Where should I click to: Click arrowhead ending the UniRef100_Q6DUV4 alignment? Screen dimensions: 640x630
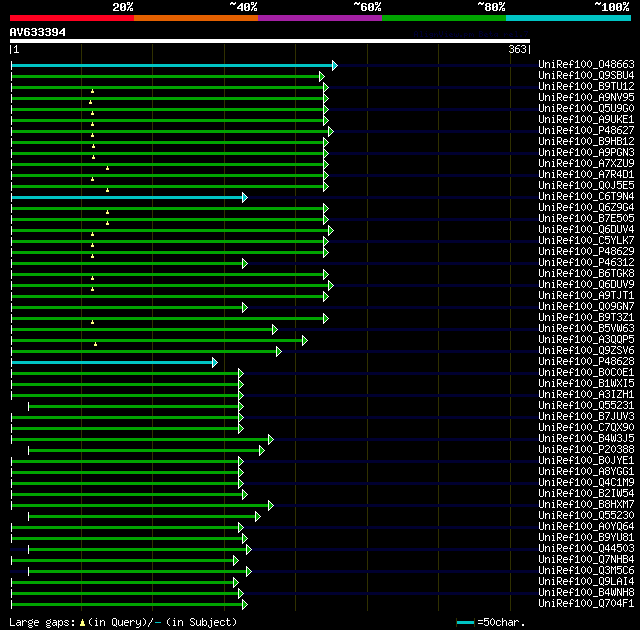(x=331, y=231)
